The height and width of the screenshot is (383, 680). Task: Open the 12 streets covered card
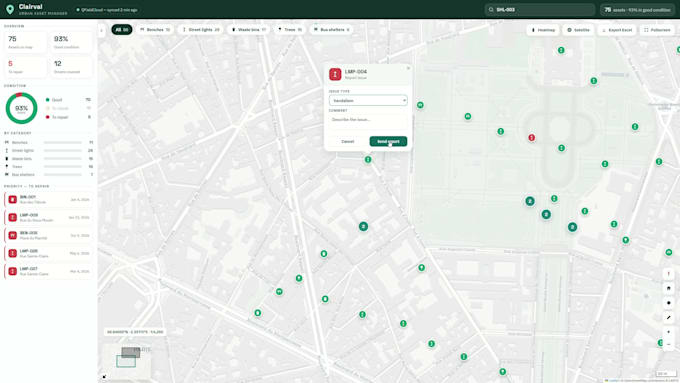pos(71,67)
